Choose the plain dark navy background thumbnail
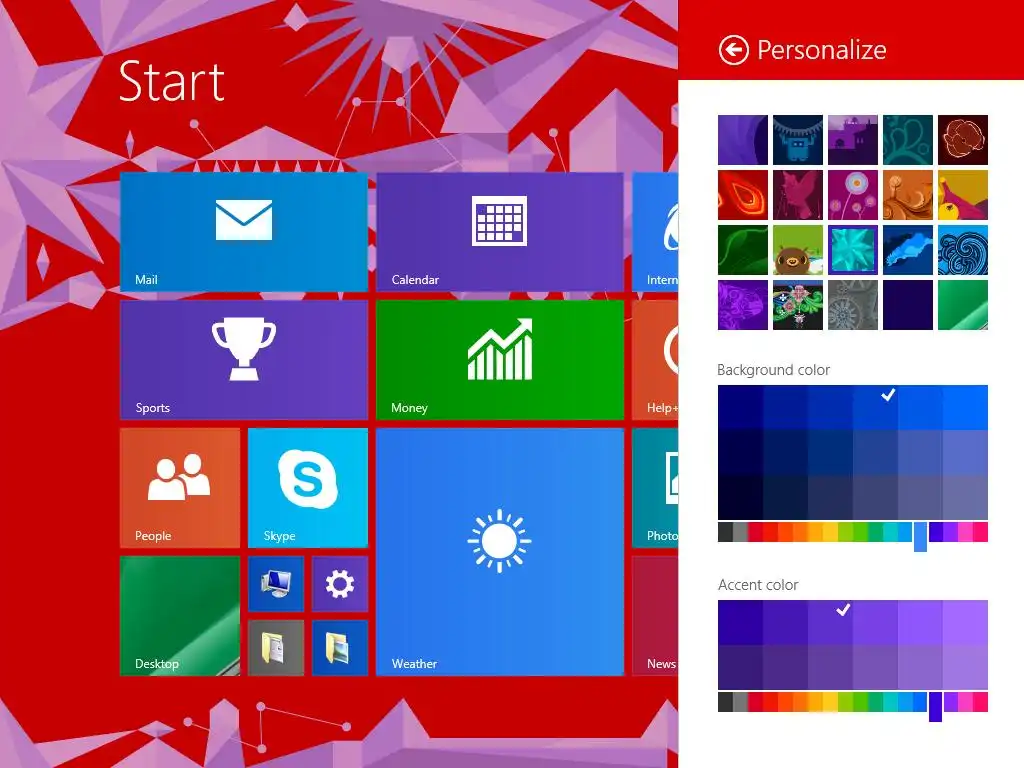This screenshot has height=768, width=1024. point(908,305)
